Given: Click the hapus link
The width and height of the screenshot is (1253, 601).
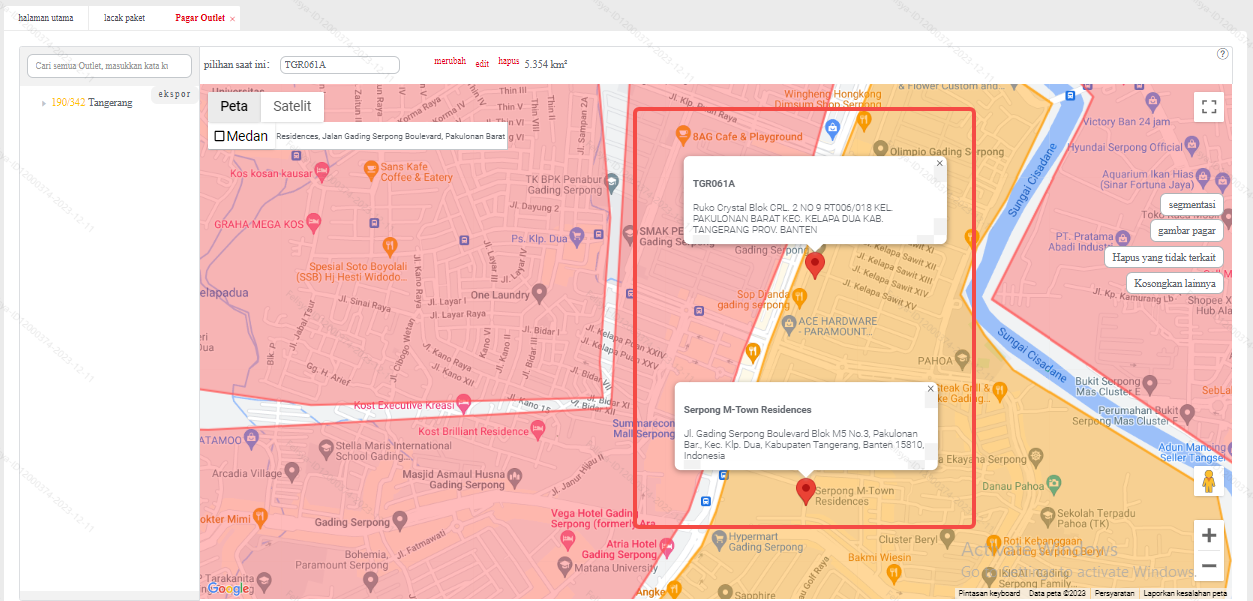Looking at the screenshot, I should coord(508,61).
